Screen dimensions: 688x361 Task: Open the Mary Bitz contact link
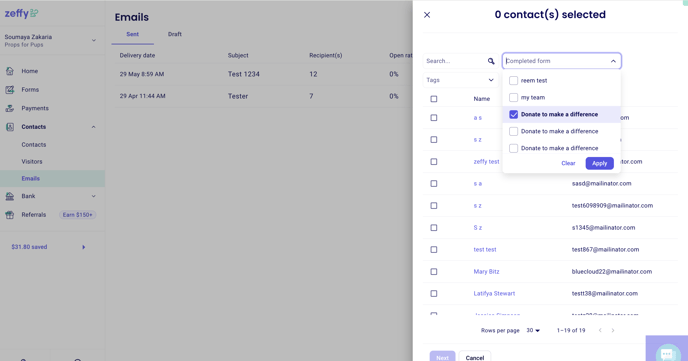tap(486, 272)
